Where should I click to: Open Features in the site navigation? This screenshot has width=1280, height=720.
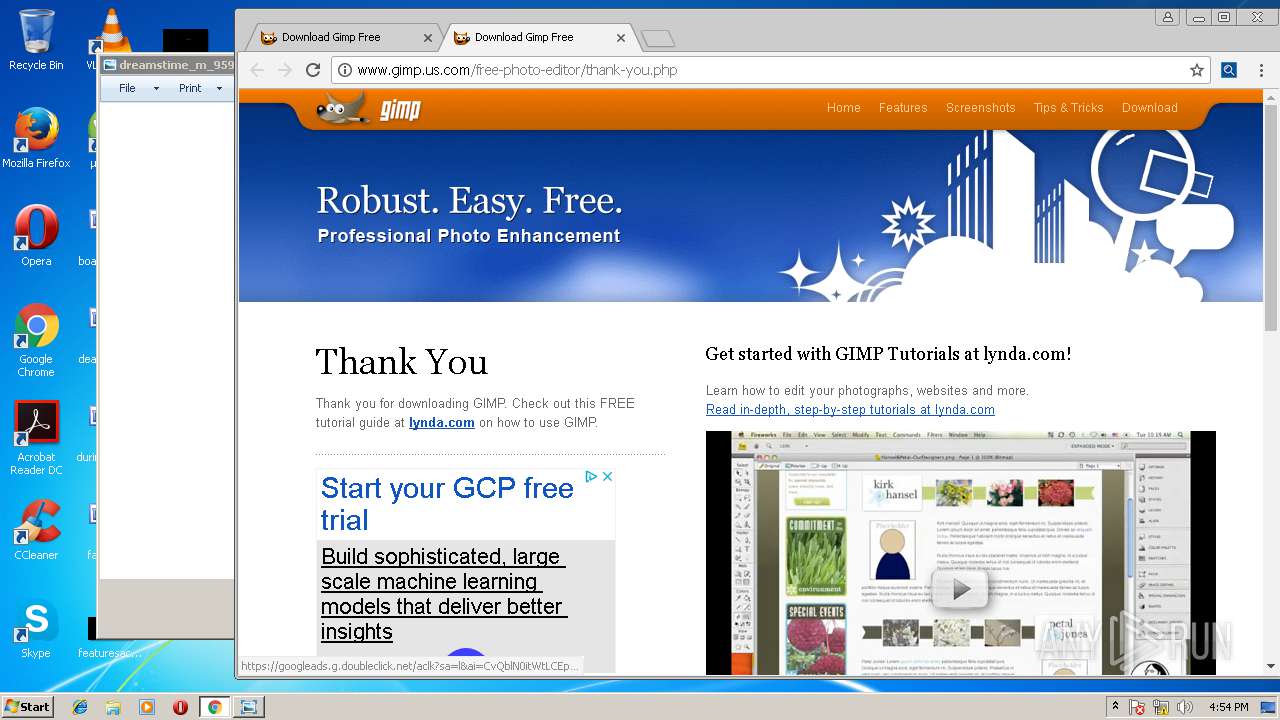click(903, 108)
